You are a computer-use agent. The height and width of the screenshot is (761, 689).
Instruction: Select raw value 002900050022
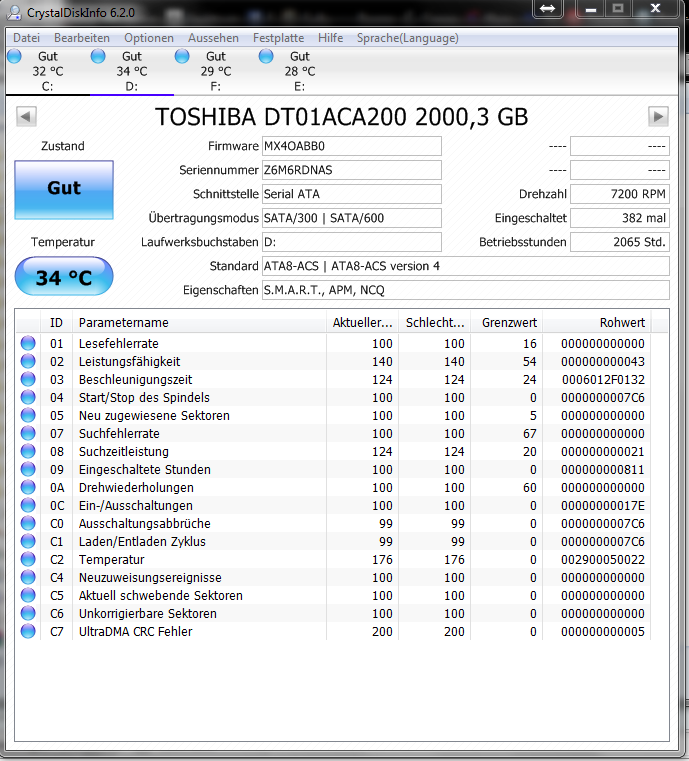click(603, 560)
